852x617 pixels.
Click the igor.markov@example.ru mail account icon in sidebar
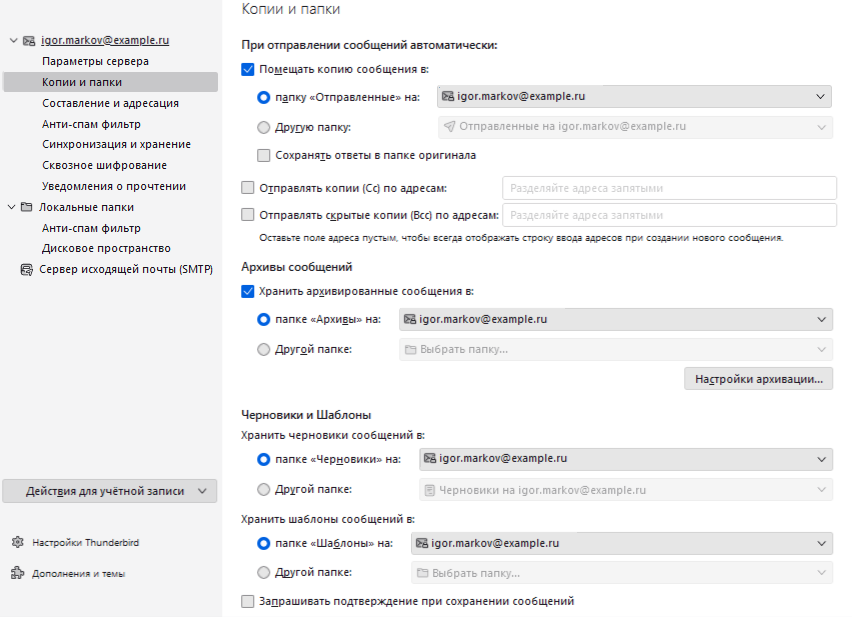click(x=28, y=41)
